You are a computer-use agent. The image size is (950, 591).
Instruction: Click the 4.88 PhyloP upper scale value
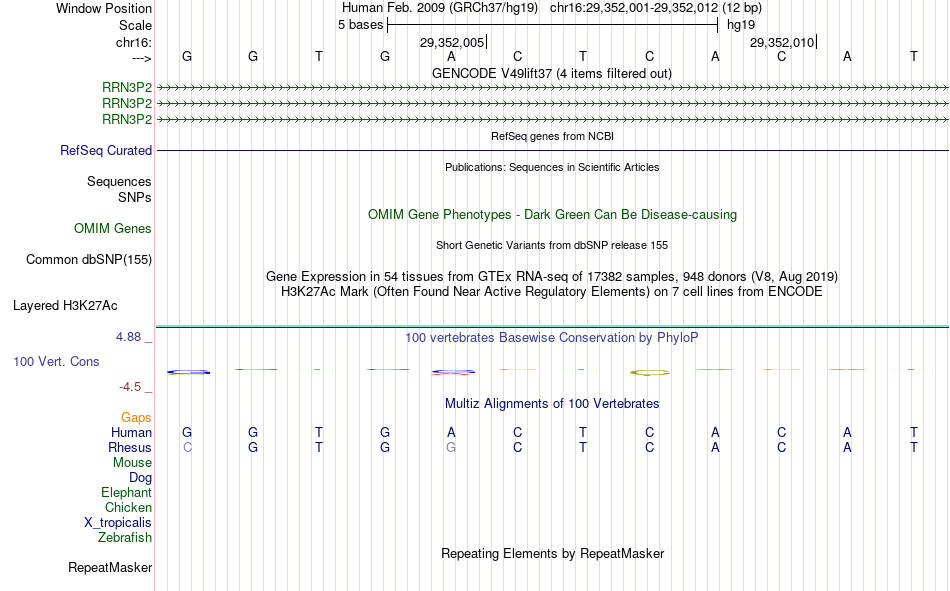click(128, 336)
